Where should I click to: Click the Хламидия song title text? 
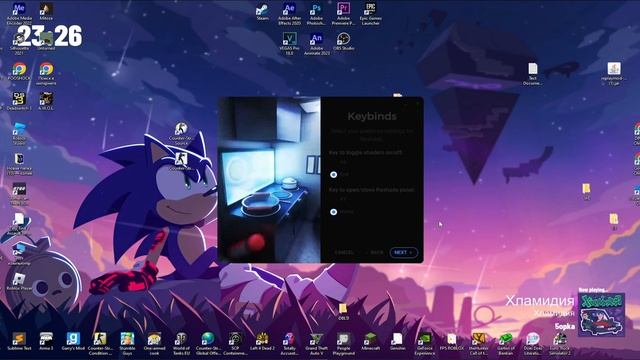[x=540, y=301]
